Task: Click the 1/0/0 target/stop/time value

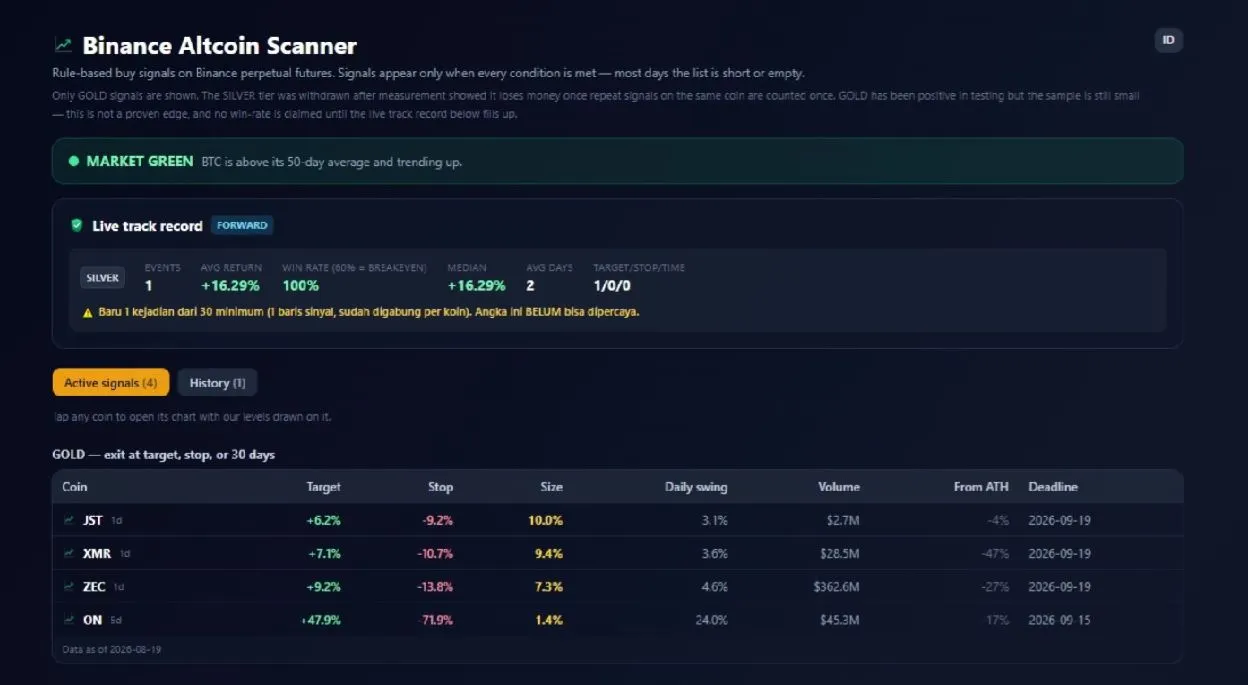Action: (x=612, y=285)
